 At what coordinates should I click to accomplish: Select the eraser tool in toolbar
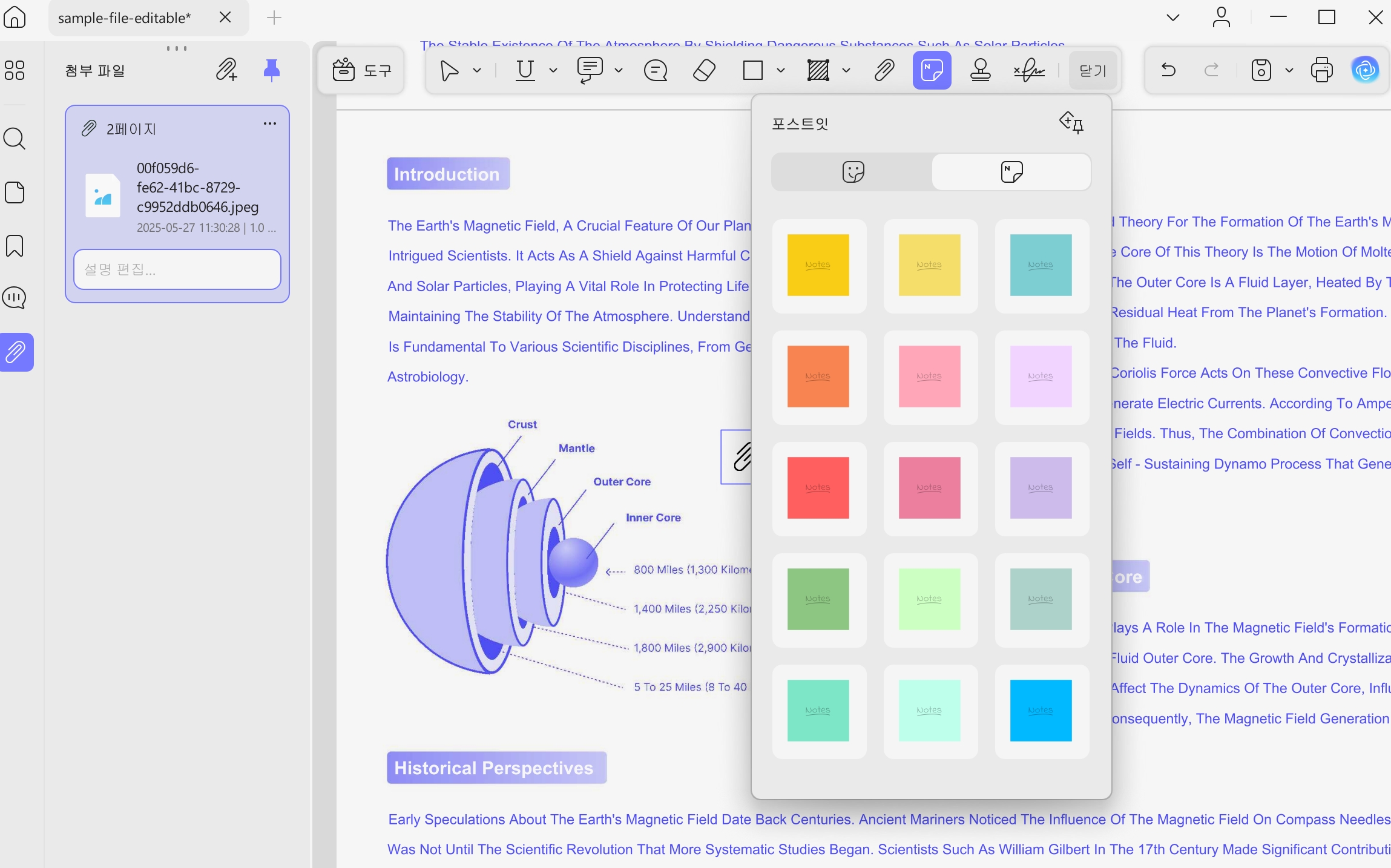click(704, 71)
